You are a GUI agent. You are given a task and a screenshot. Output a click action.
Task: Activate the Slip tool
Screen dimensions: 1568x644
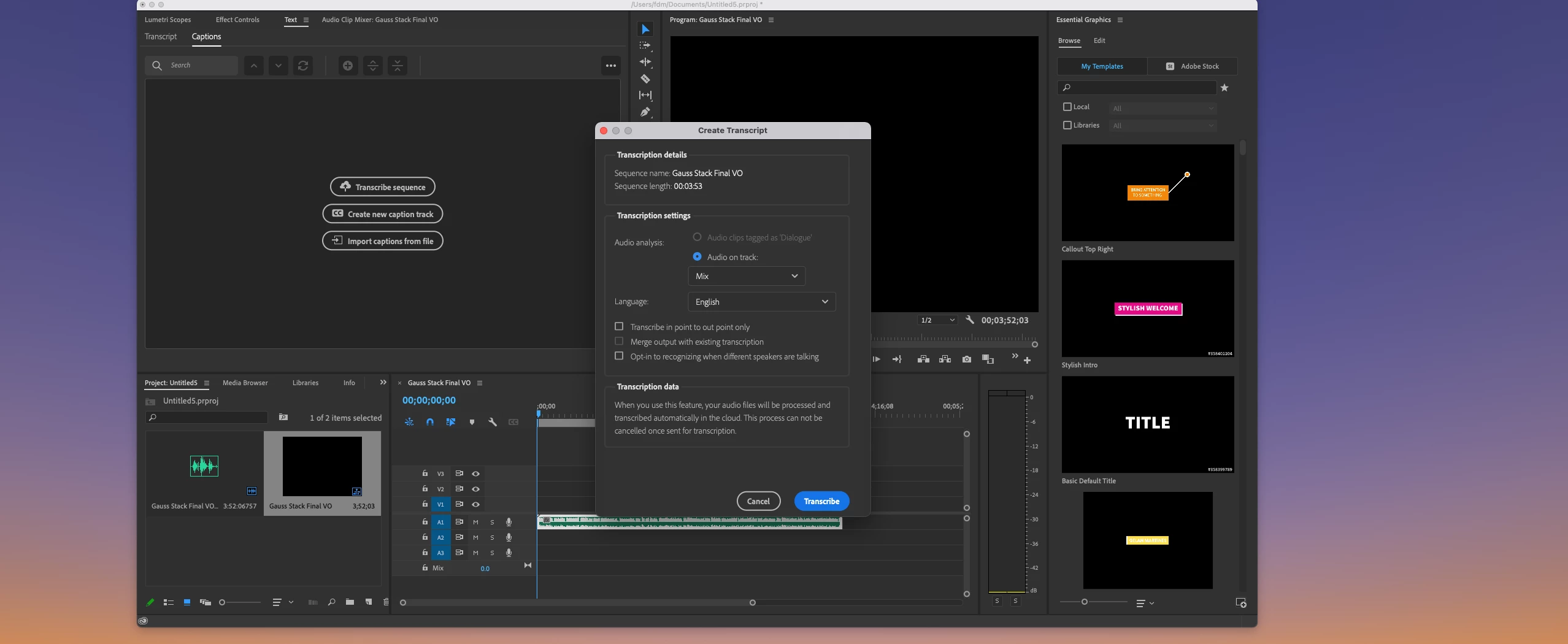point(645,95)
